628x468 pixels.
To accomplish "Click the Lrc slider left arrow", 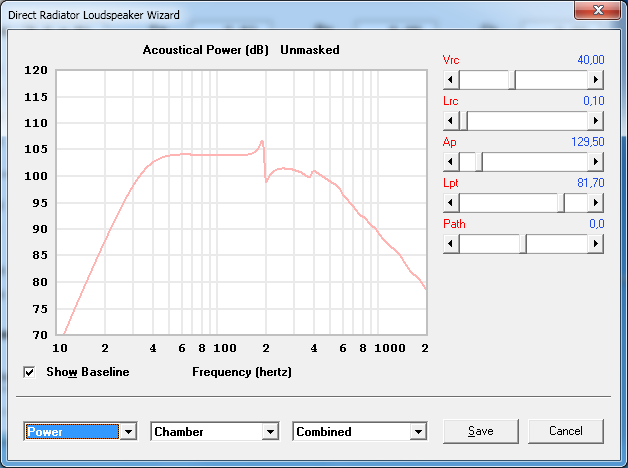I will pyautogui.click(x=451, y=121).
